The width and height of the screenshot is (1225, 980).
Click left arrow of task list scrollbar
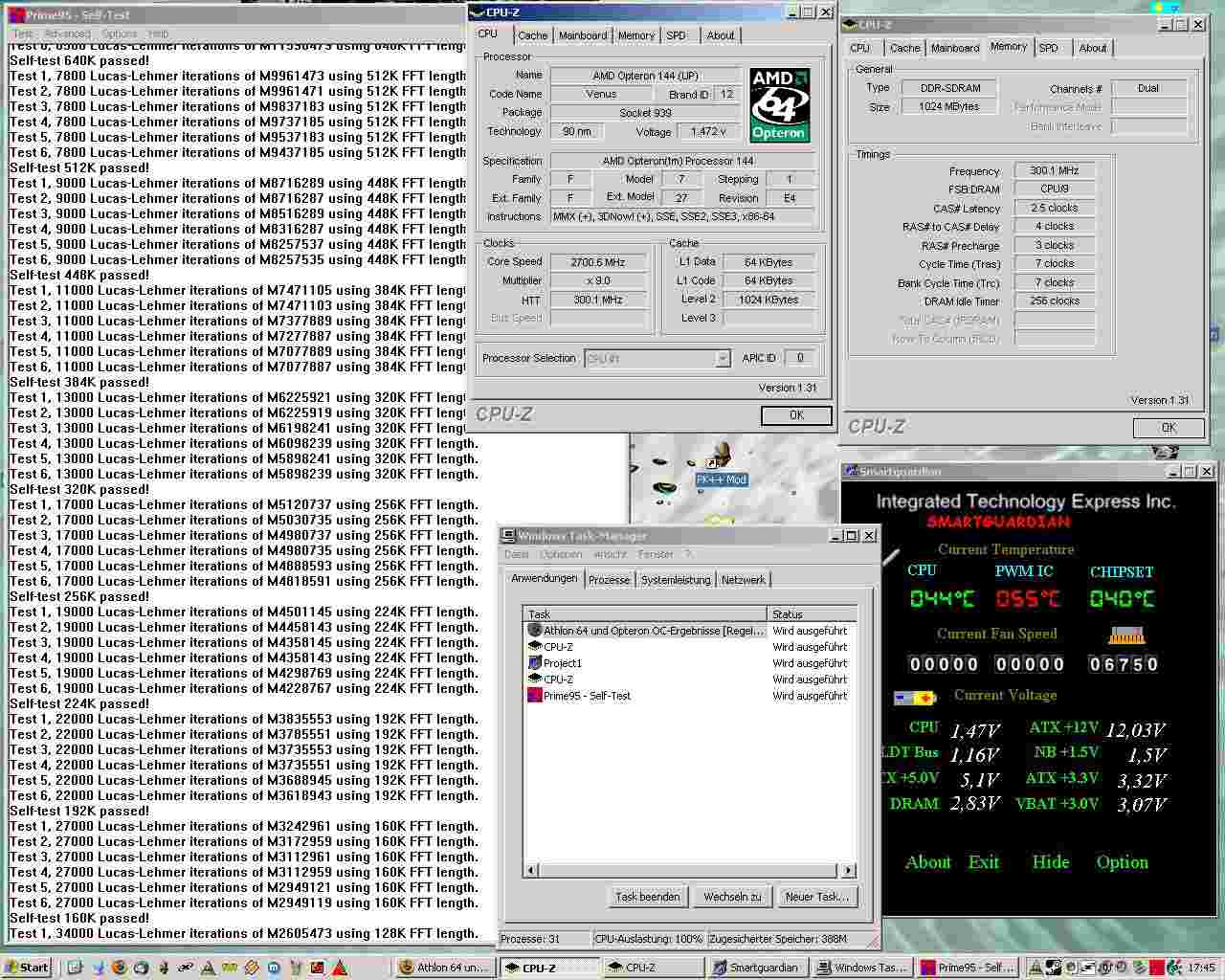tap(531, 870)
